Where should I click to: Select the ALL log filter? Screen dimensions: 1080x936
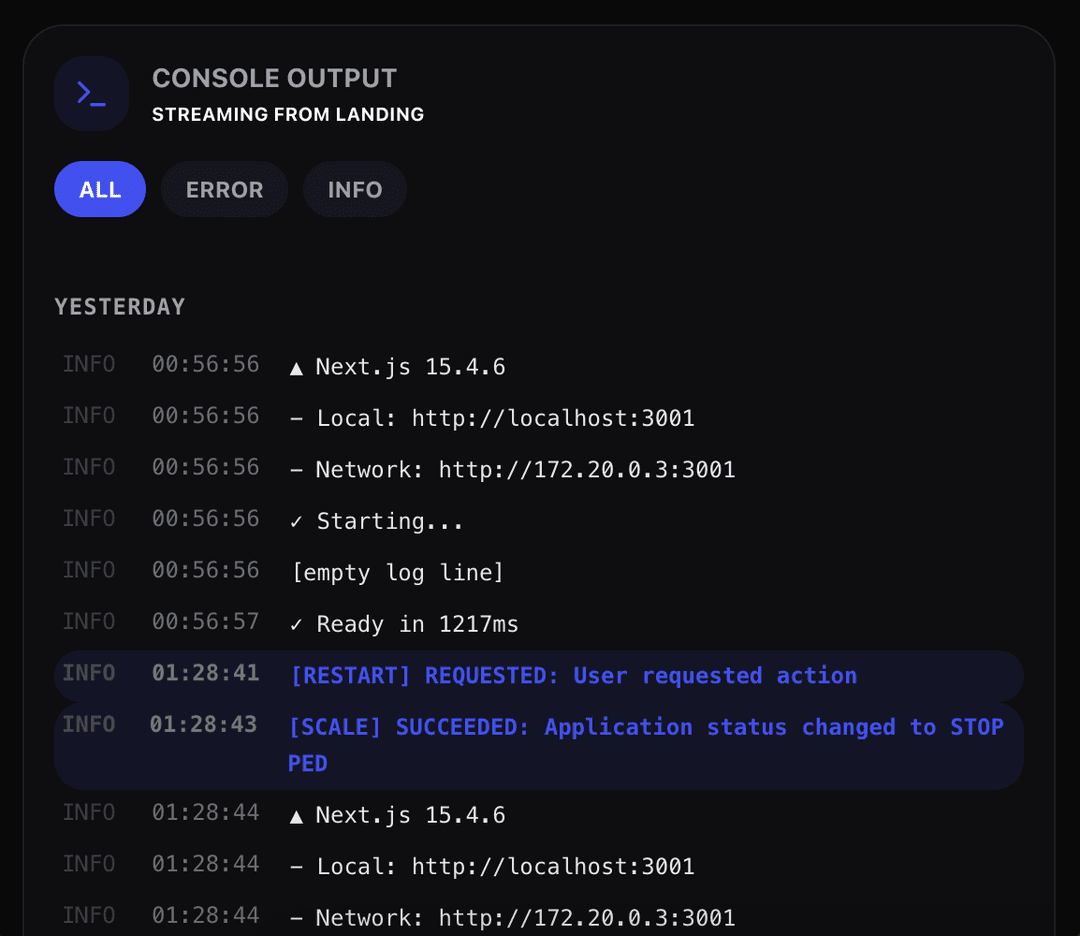pos(100,190)
